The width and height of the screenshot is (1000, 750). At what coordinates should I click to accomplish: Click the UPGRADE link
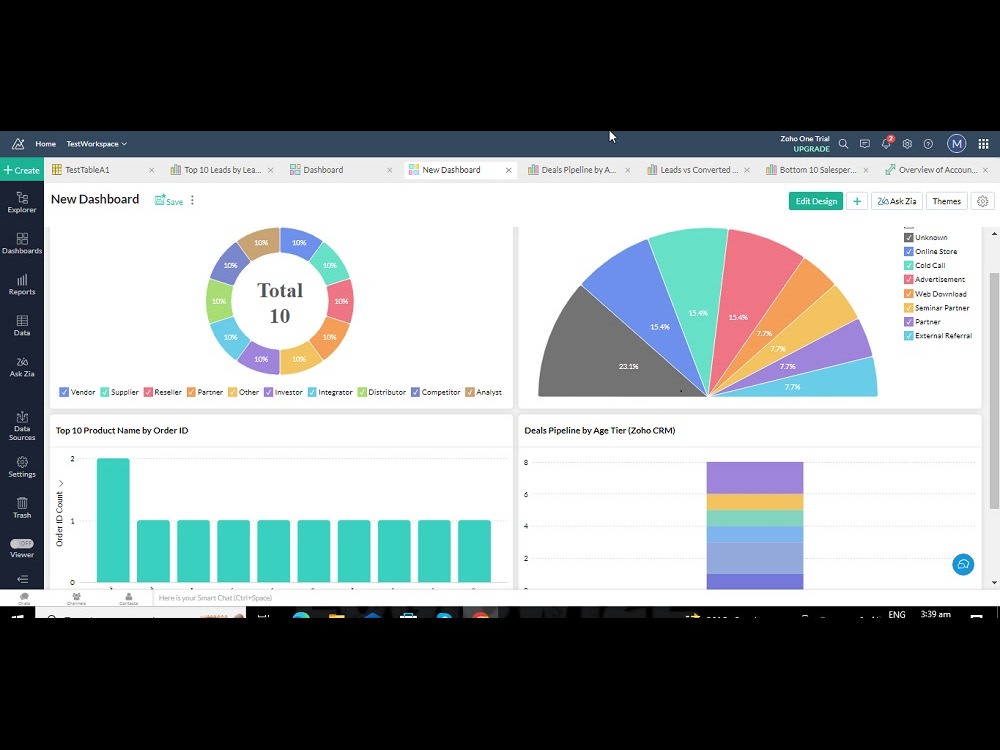click(811, 149)
